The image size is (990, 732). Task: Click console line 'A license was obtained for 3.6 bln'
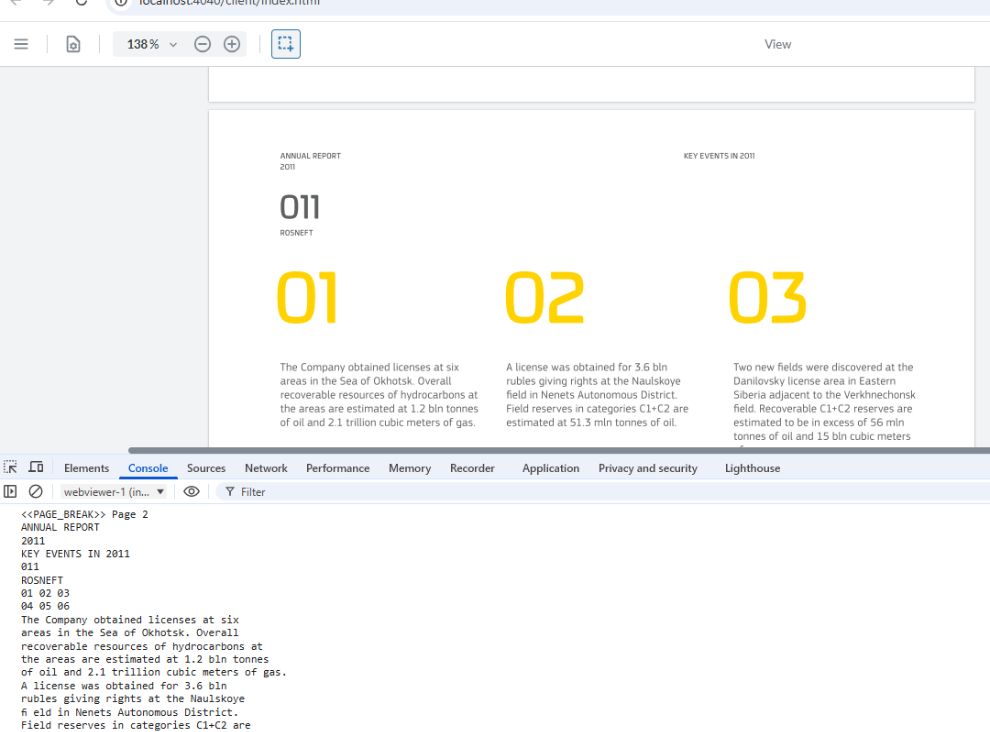click(x=124, y=685)
